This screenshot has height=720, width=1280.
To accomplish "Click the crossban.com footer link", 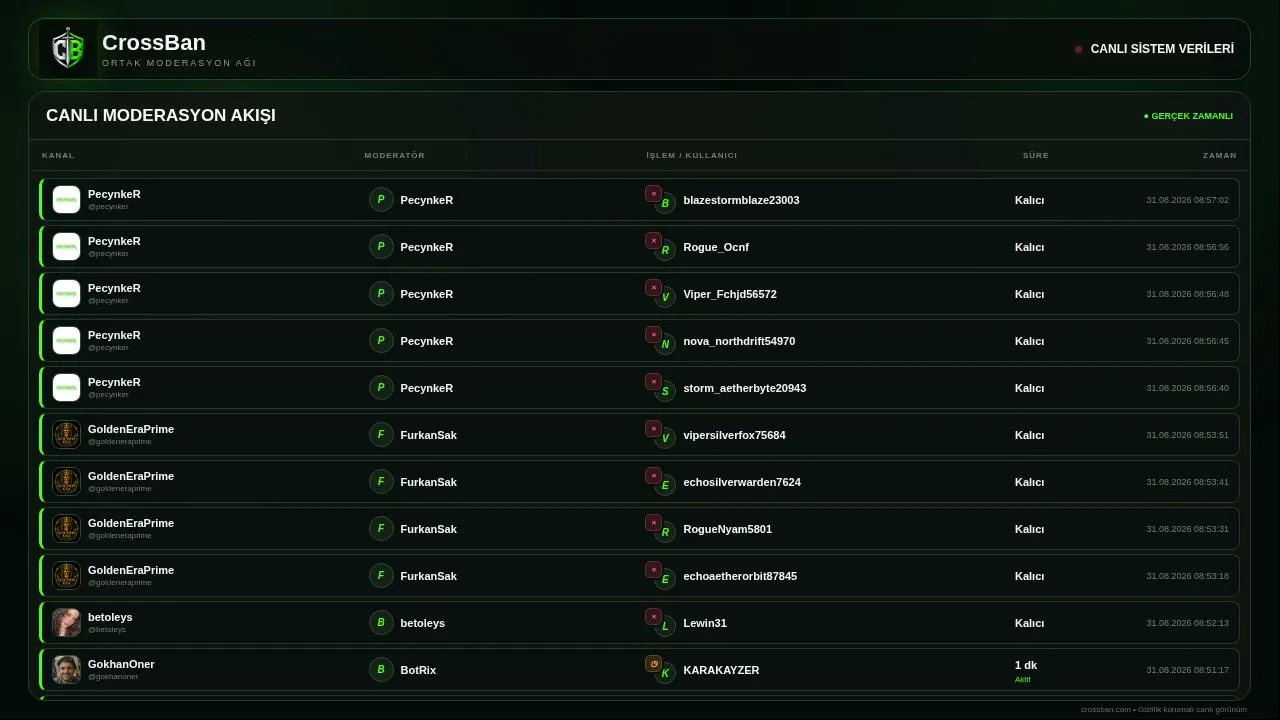I will point(1106,709).
